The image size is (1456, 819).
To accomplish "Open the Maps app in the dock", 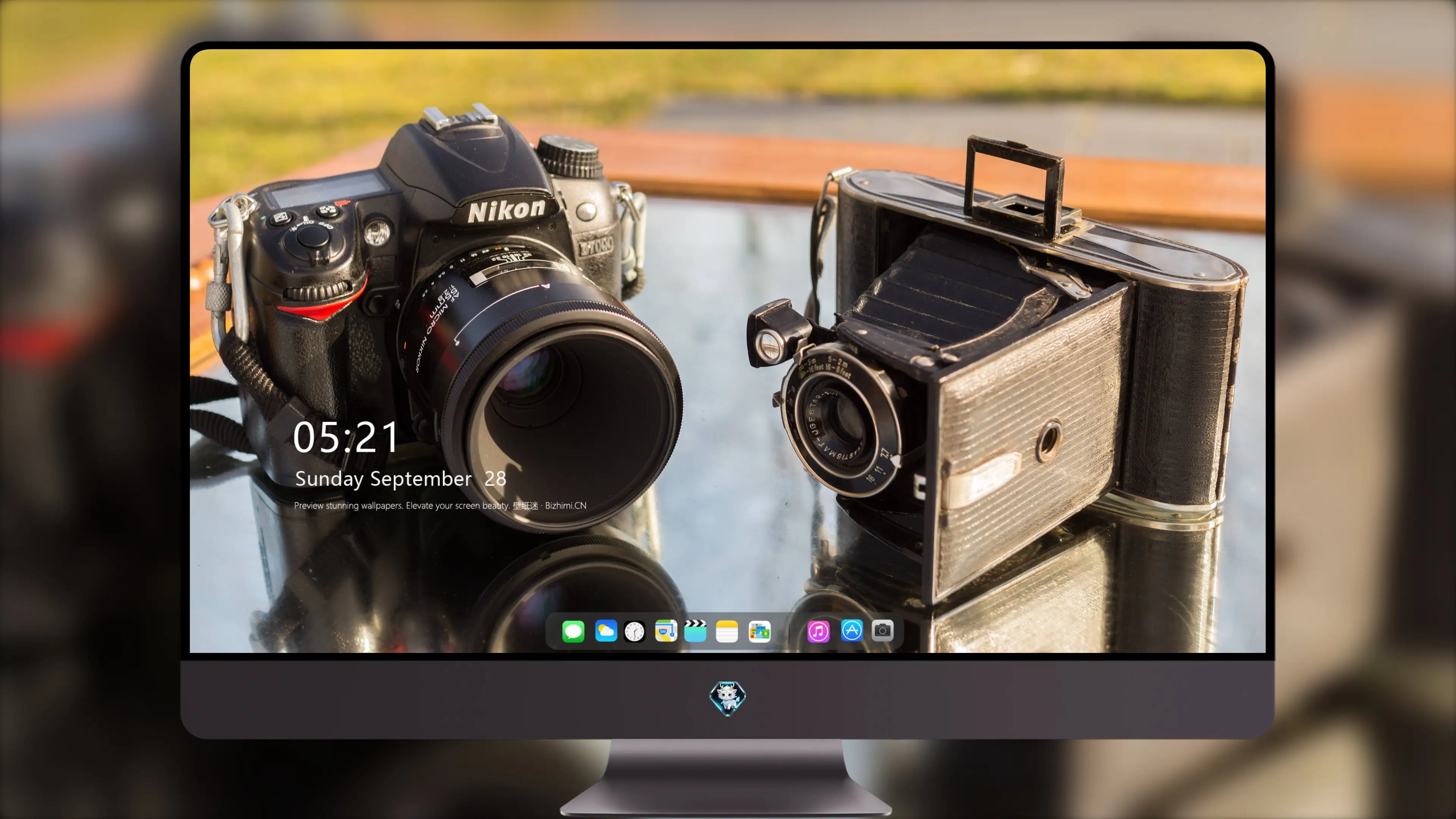I will pyautogui.click(x=666, y=631).
